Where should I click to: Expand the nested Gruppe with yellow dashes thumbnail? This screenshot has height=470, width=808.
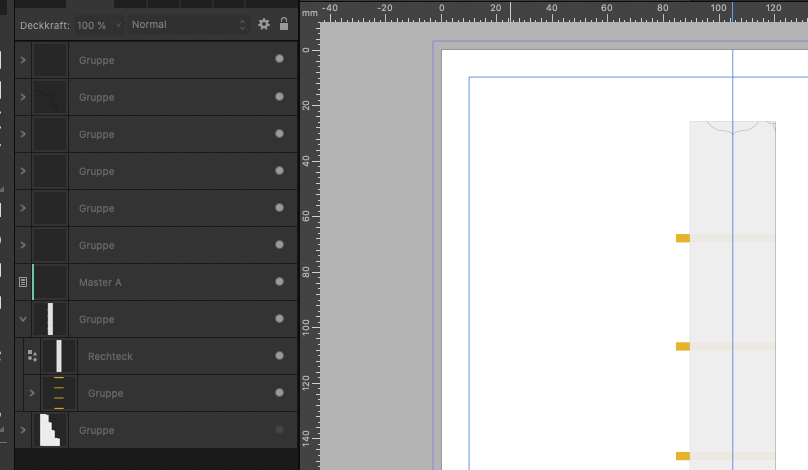(x=32, y=393)
